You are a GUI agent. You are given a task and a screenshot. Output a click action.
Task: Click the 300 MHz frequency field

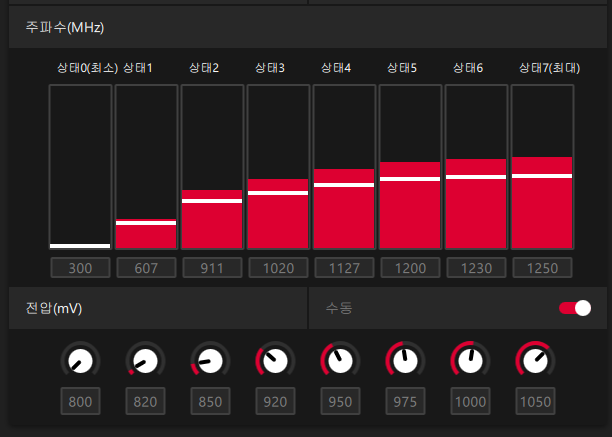click(x=80, y=268)
